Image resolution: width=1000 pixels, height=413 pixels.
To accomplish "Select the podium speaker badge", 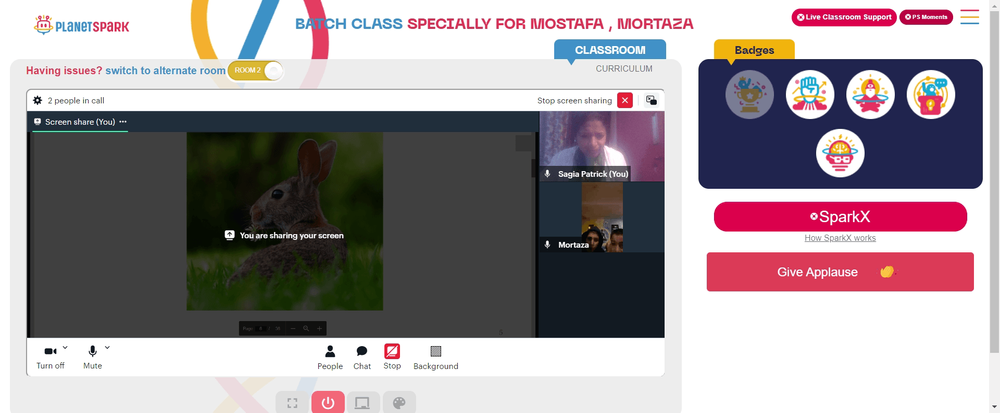I will [930, 94].
